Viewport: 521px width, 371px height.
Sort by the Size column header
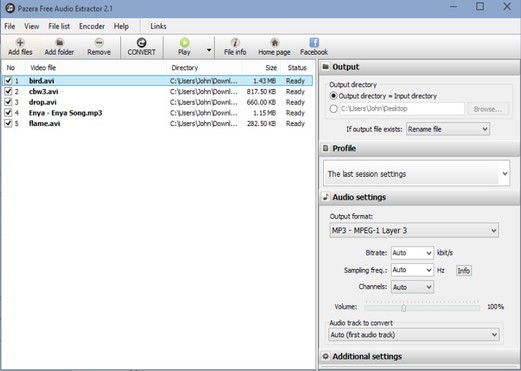tap(262, 68)
